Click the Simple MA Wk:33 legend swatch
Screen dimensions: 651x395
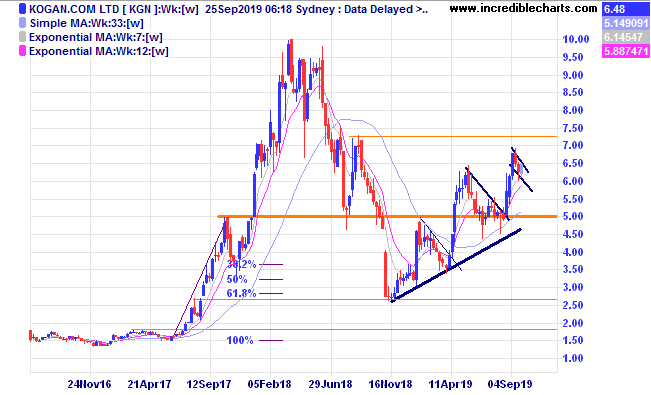tap(23, 23)
